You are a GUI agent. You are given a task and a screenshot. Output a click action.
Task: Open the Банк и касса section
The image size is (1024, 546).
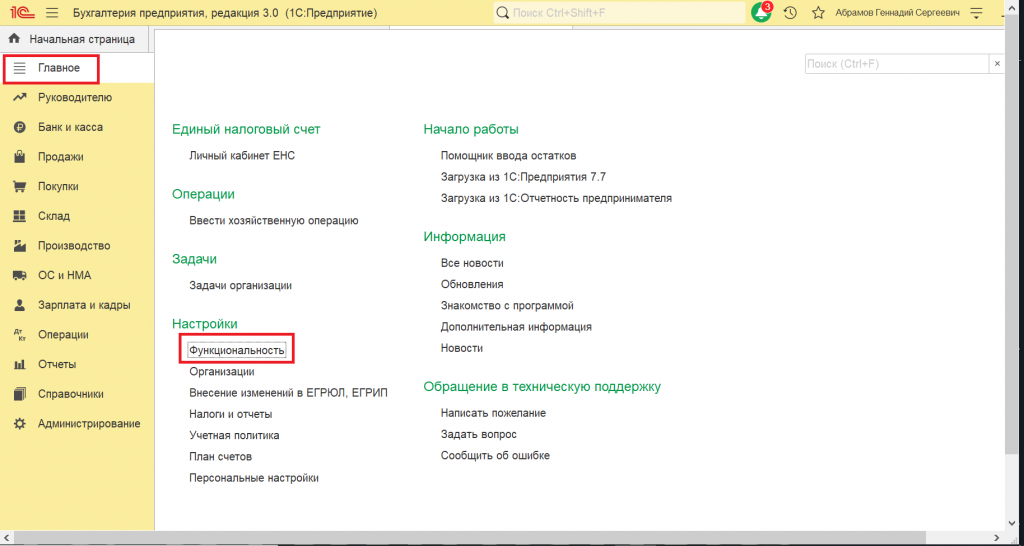(x=70, y=127)
